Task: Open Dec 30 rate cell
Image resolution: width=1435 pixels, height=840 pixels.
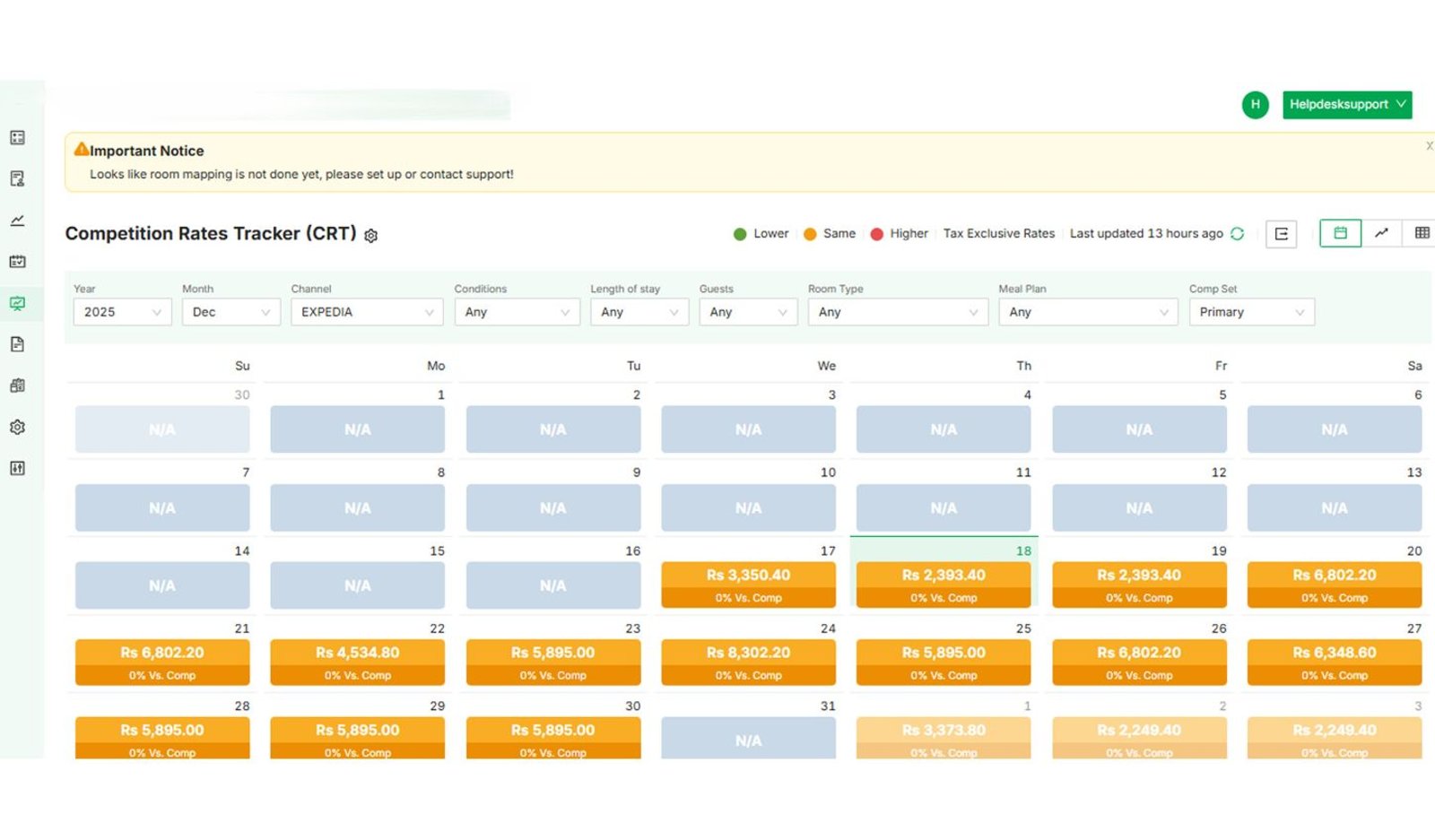Action: (553, 739)
